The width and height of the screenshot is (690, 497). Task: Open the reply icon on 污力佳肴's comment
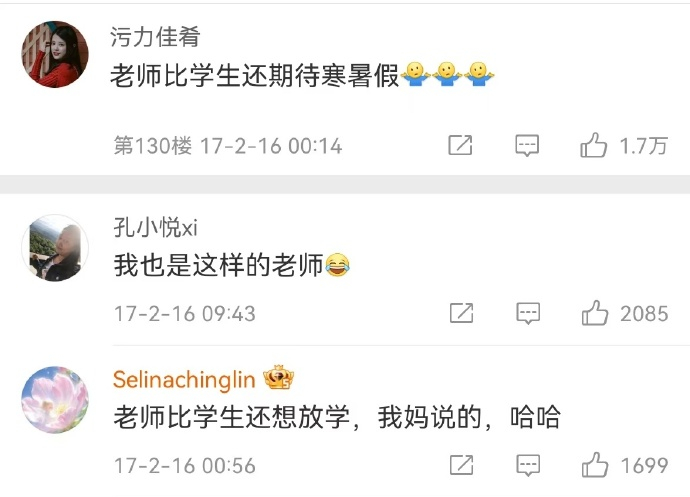(x=527, y=145)
